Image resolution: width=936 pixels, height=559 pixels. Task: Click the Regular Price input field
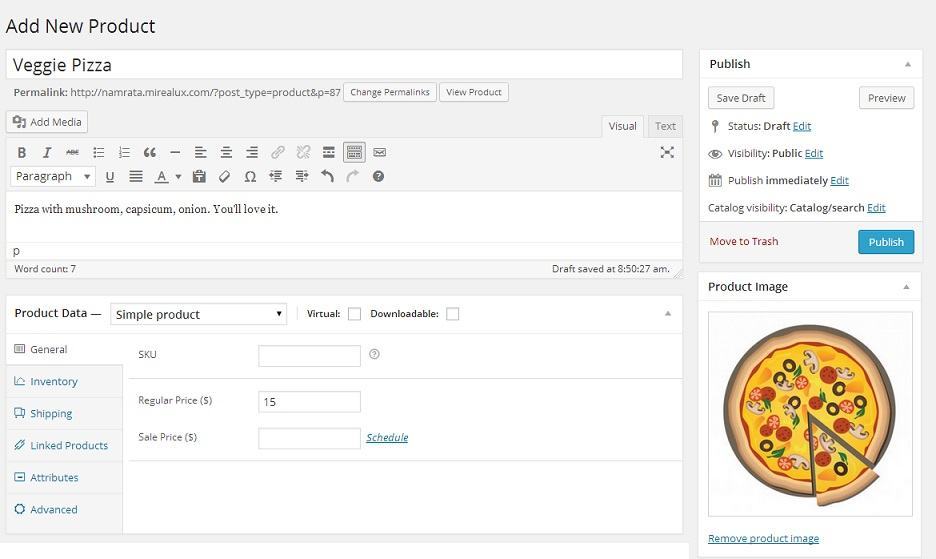click(x=309, y=402)
